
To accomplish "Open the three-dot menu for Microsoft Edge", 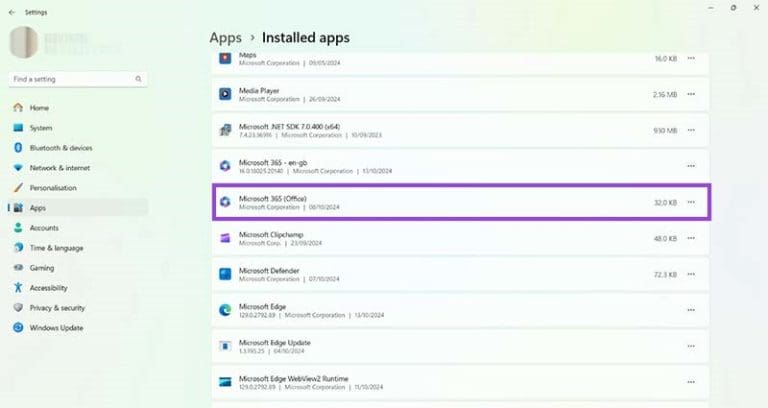I will coord(691,310).
